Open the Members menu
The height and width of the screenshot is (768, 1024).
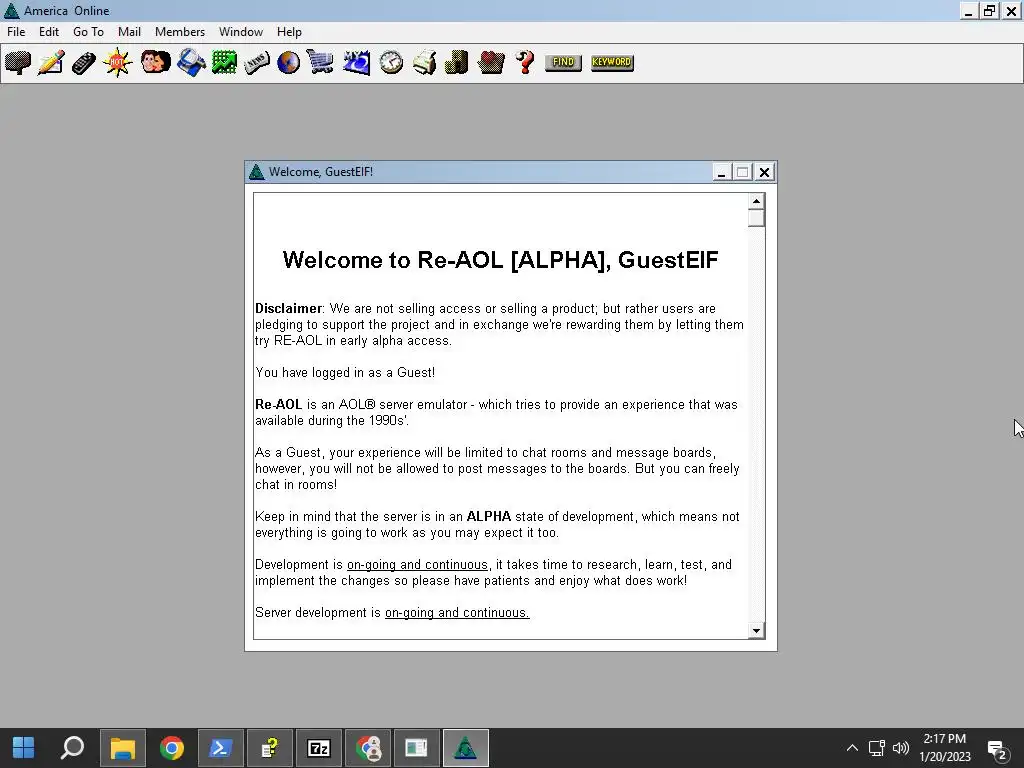(180, 32)
